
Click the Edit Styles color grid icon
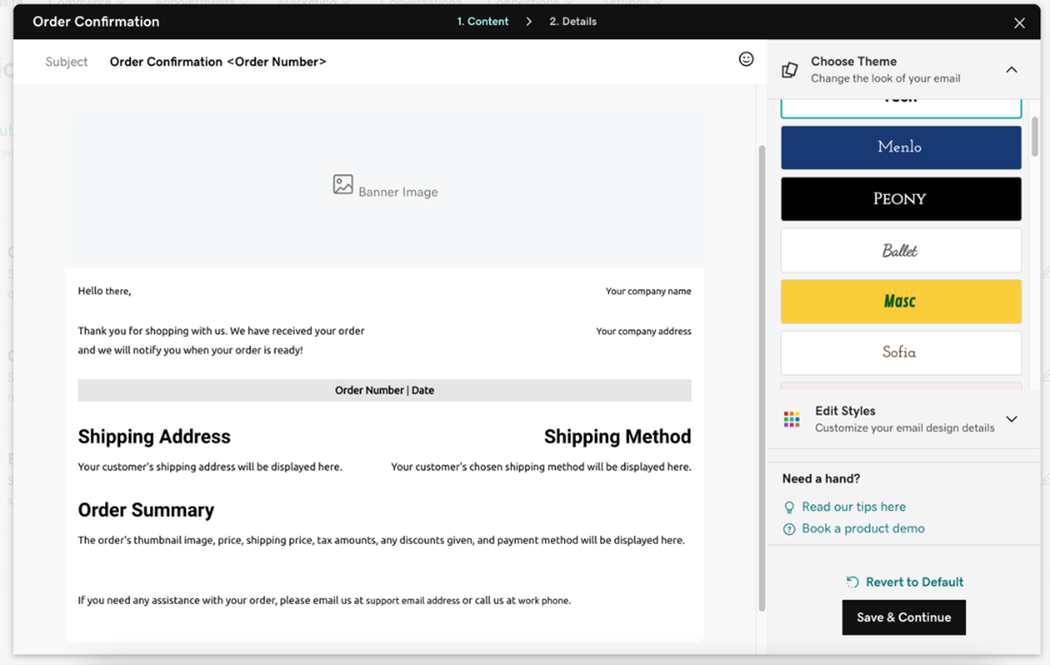[x=792, y=419]
